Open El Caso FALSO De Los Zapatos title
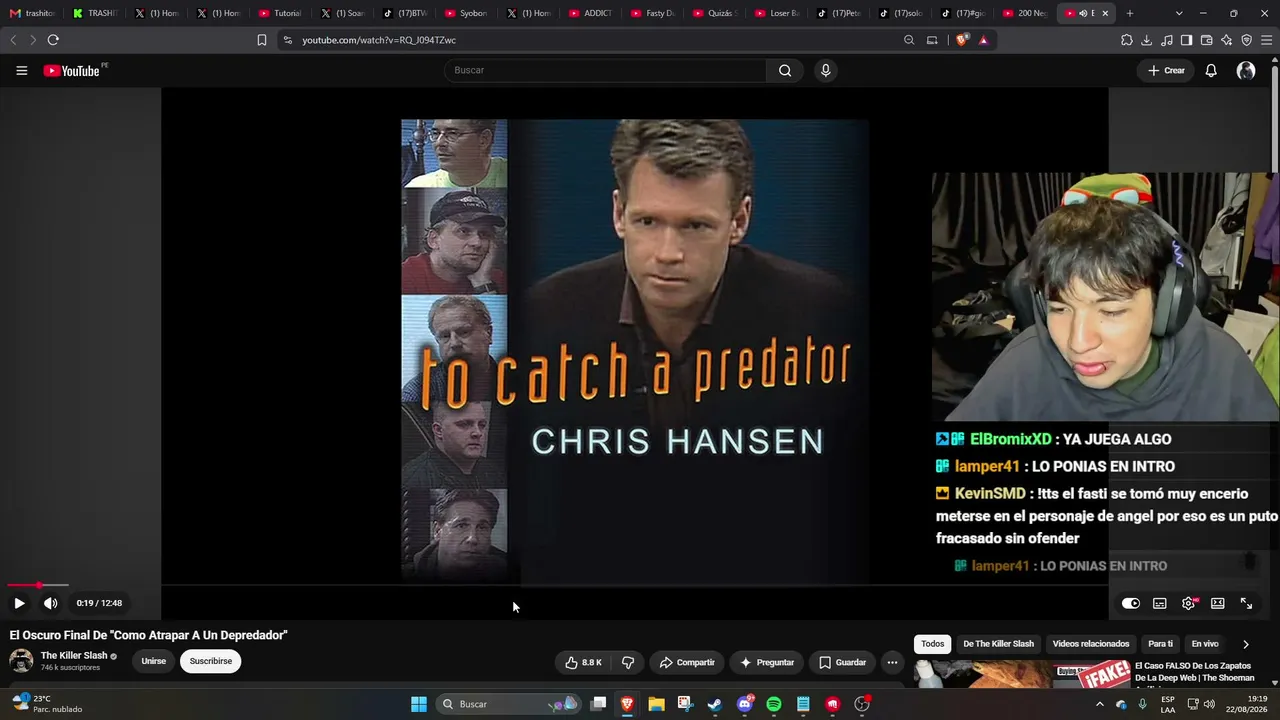 (1194, 672)
